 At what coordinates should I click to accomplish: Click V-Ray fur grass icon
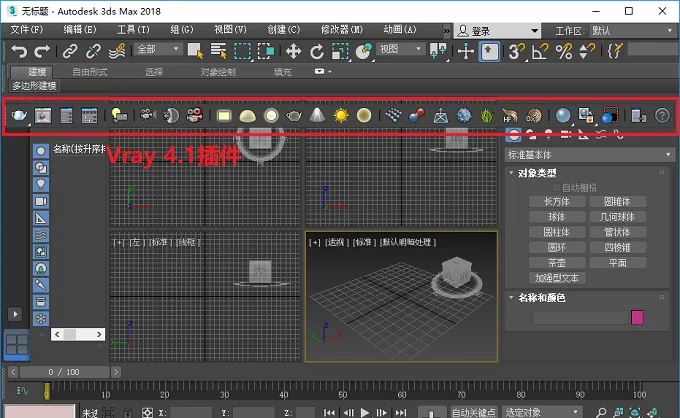coord(487,115)
